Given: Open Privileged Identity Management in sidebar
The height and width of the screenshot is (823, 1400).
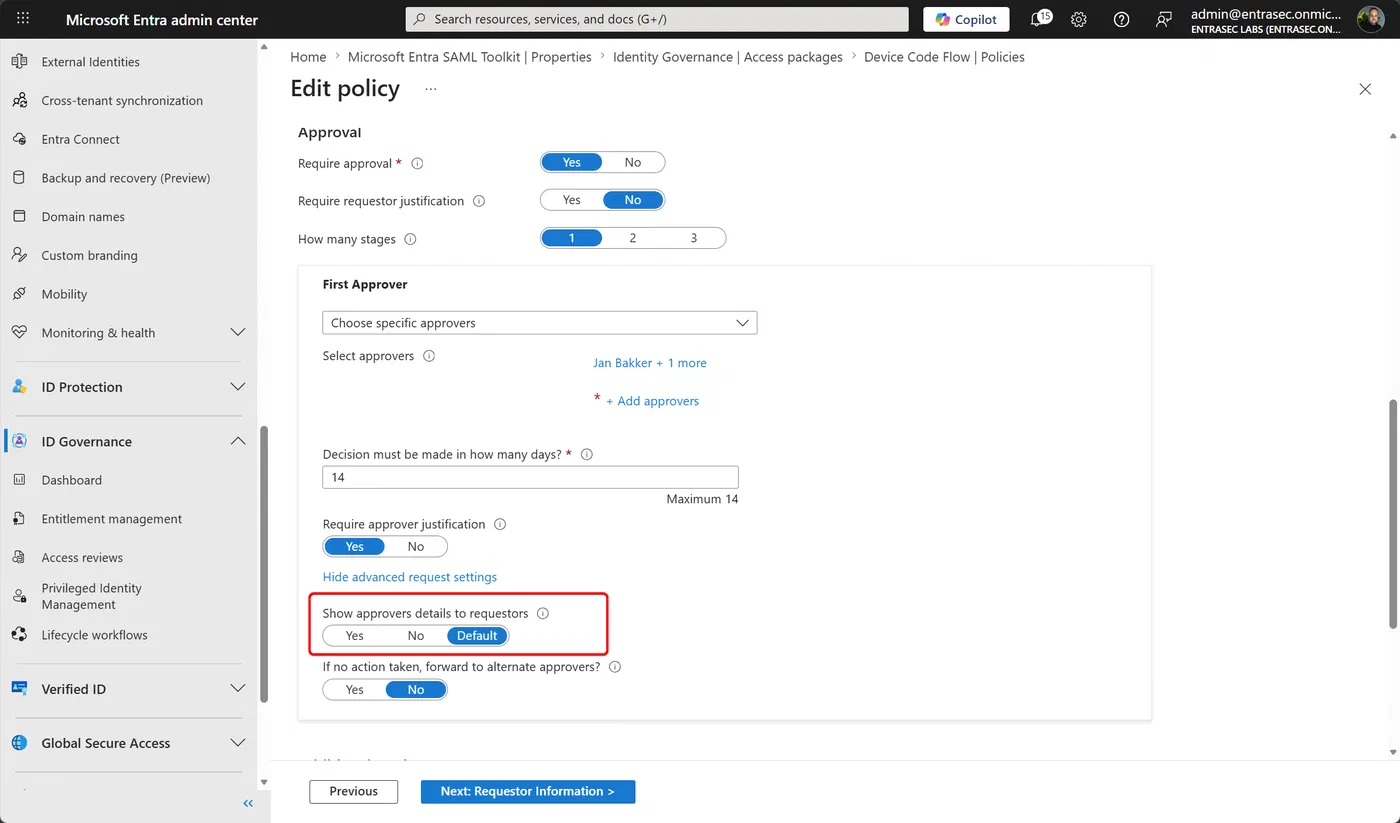Looking at the screenshot, I should point(92,596).
